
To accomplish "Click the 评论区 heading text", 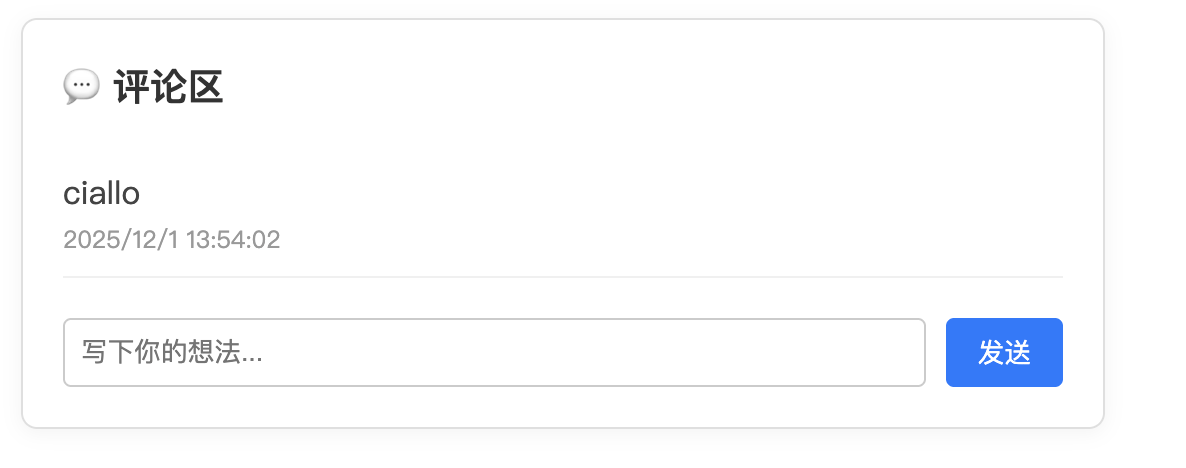I will point(168,87).
